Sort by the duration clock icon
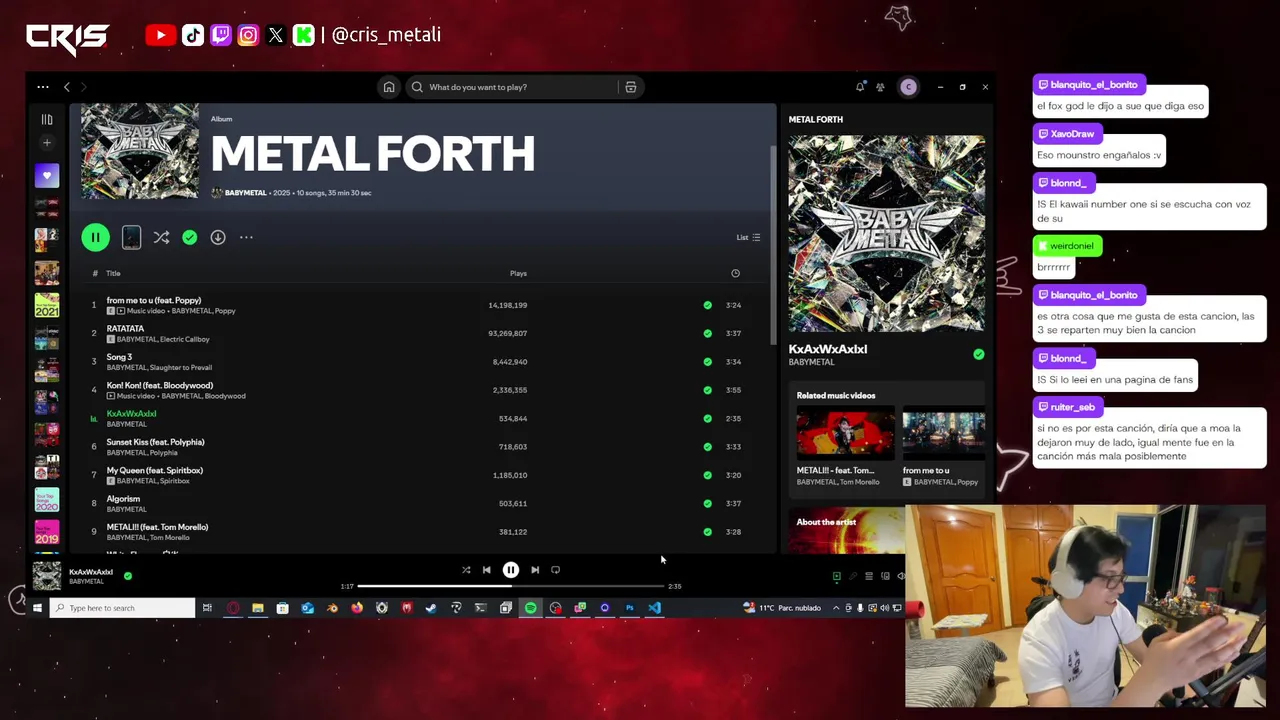 (x=735, y=273)
